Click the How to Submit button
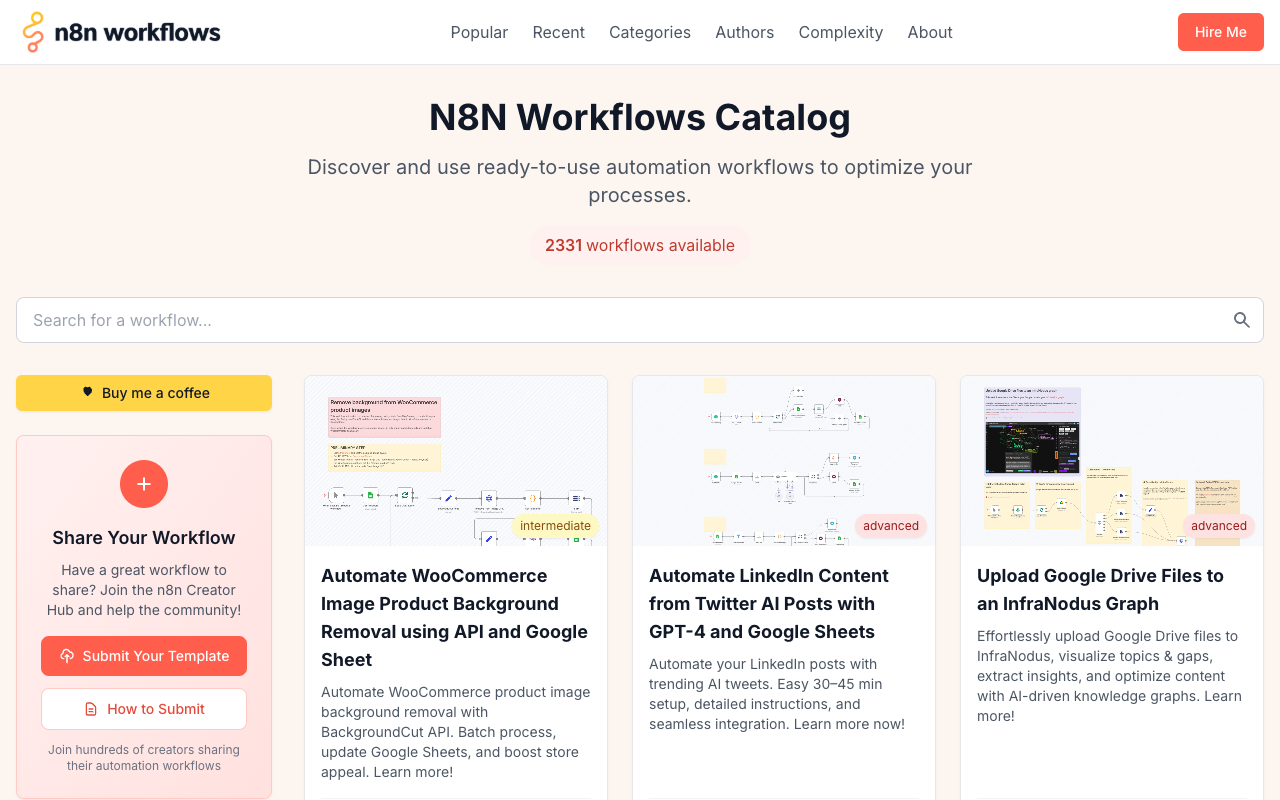The width and height of the screenshot is (1280, 800). pos(144,709)
